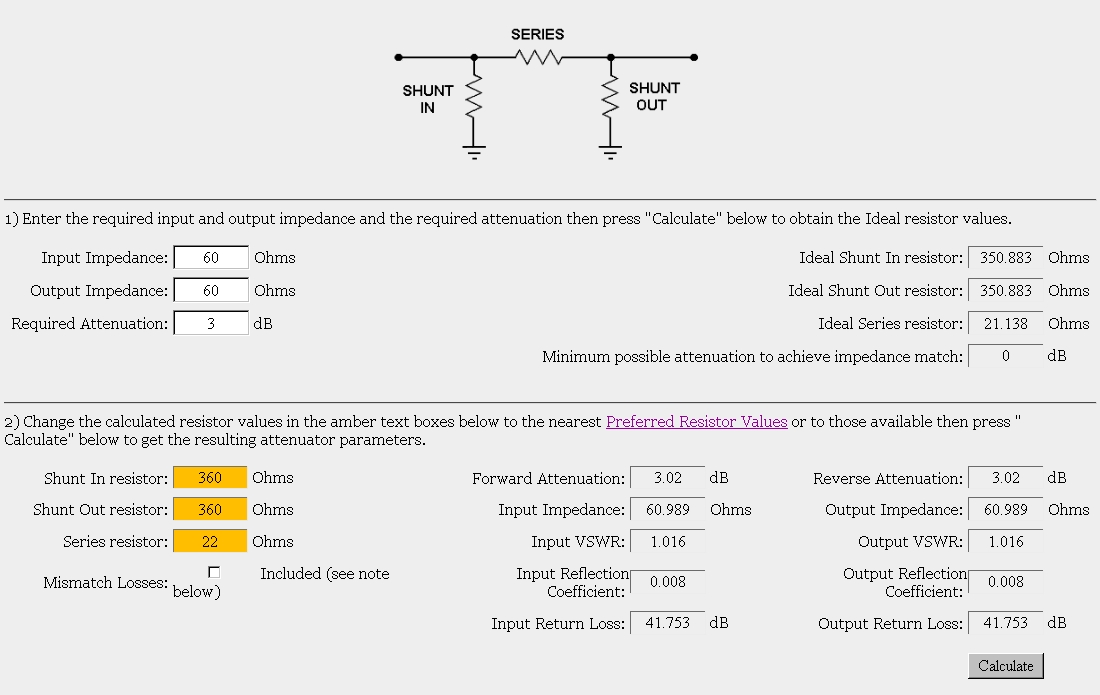This screenshot has width=1100, height=695.
Task: Click the Calculate button
Action: point(1005,666)
